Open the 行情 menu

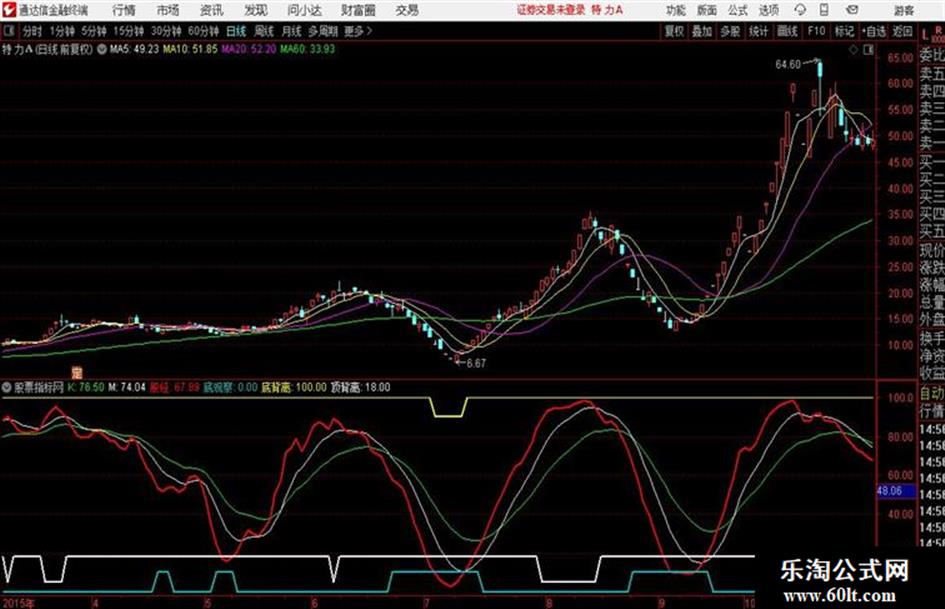pos(124,10)
